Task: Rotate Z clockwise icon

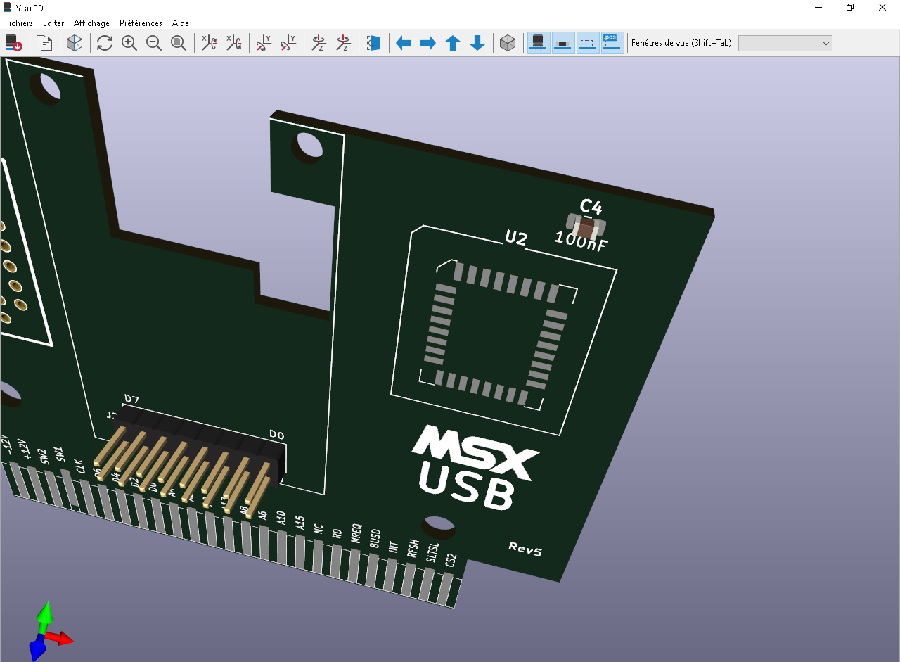Action: [x=319, y=43]
